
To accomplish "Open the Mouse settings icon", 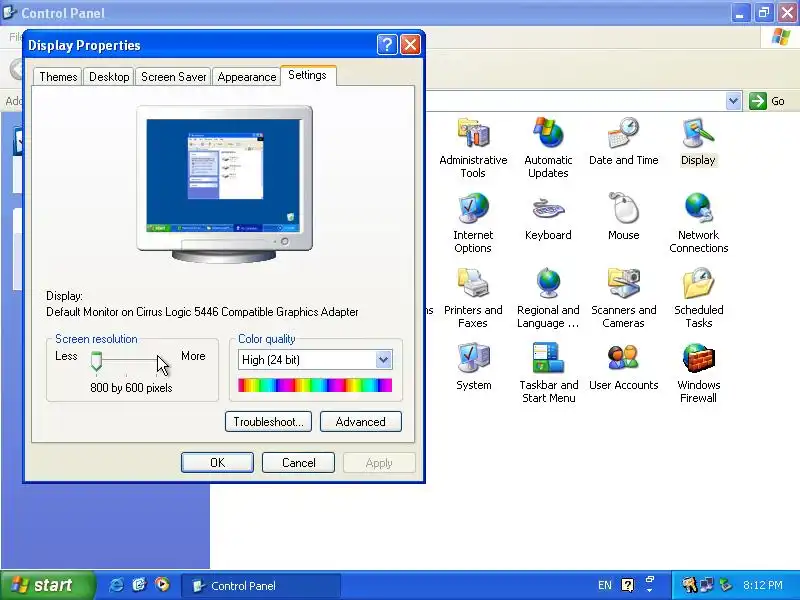I will pos(623,208).
